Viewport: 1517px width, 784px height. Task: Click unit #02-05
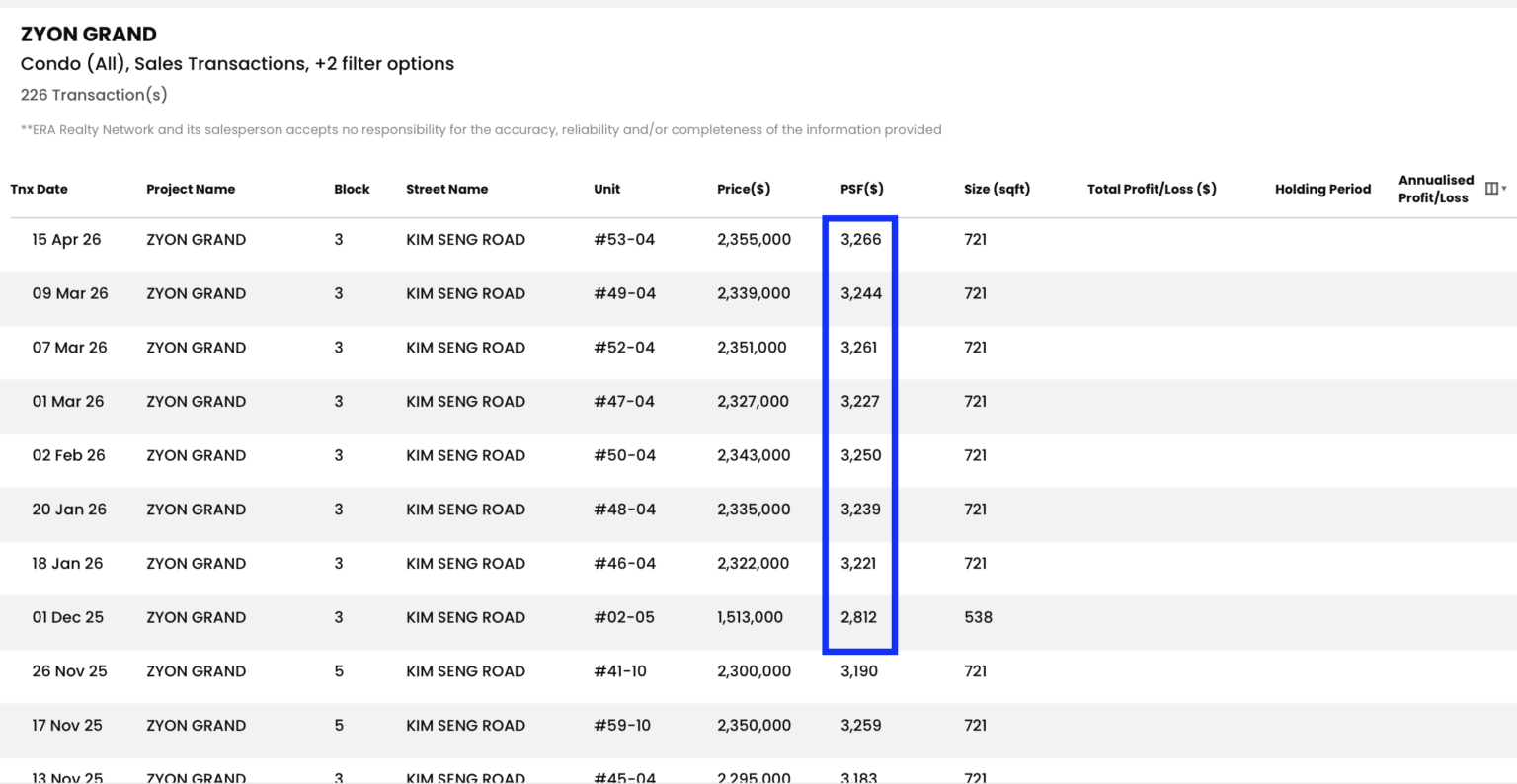[x=624, y=617]
